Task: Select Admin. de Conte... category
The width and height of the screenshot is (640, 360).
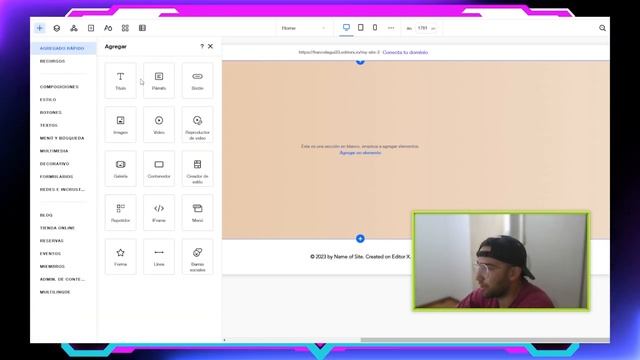Action: [x=62, y=279]
